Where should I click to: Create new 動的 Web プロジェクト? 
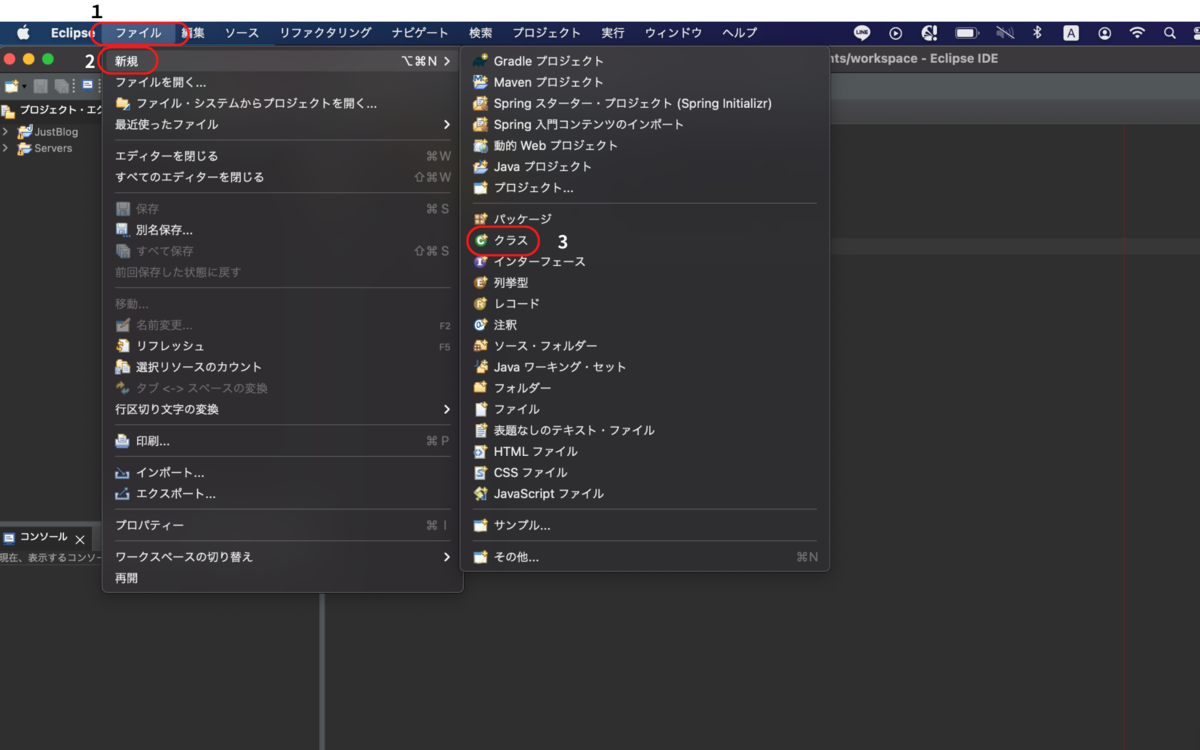point(645,145)
